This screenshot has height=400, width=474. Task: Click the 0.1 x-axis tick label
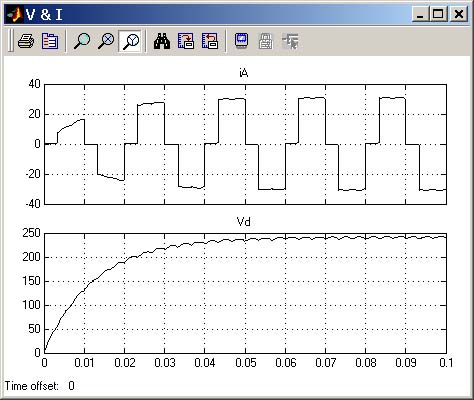446,363
